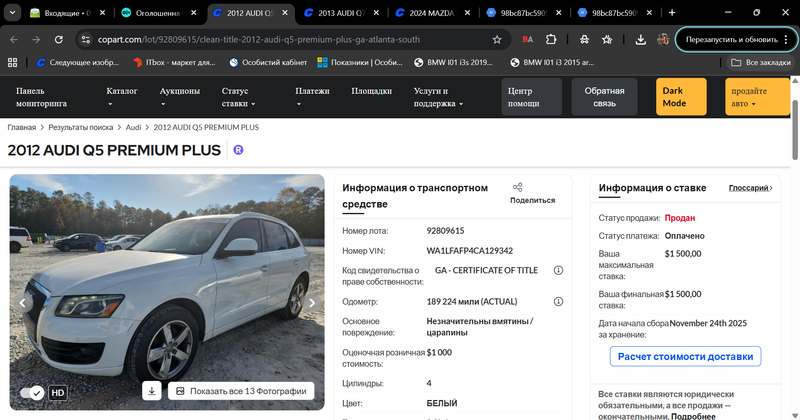Go forward to next page

click(36, 39)
